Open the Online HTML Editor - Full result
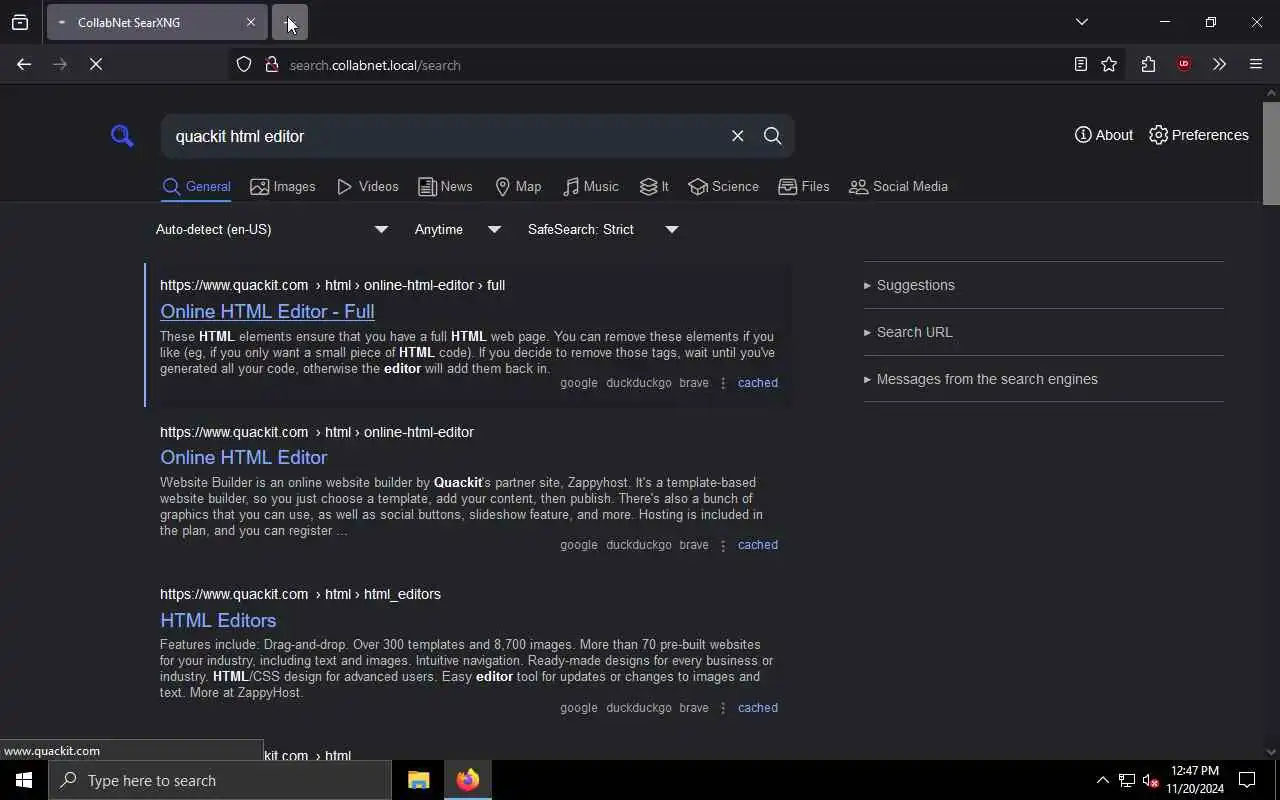 click(x=267, y=311)
